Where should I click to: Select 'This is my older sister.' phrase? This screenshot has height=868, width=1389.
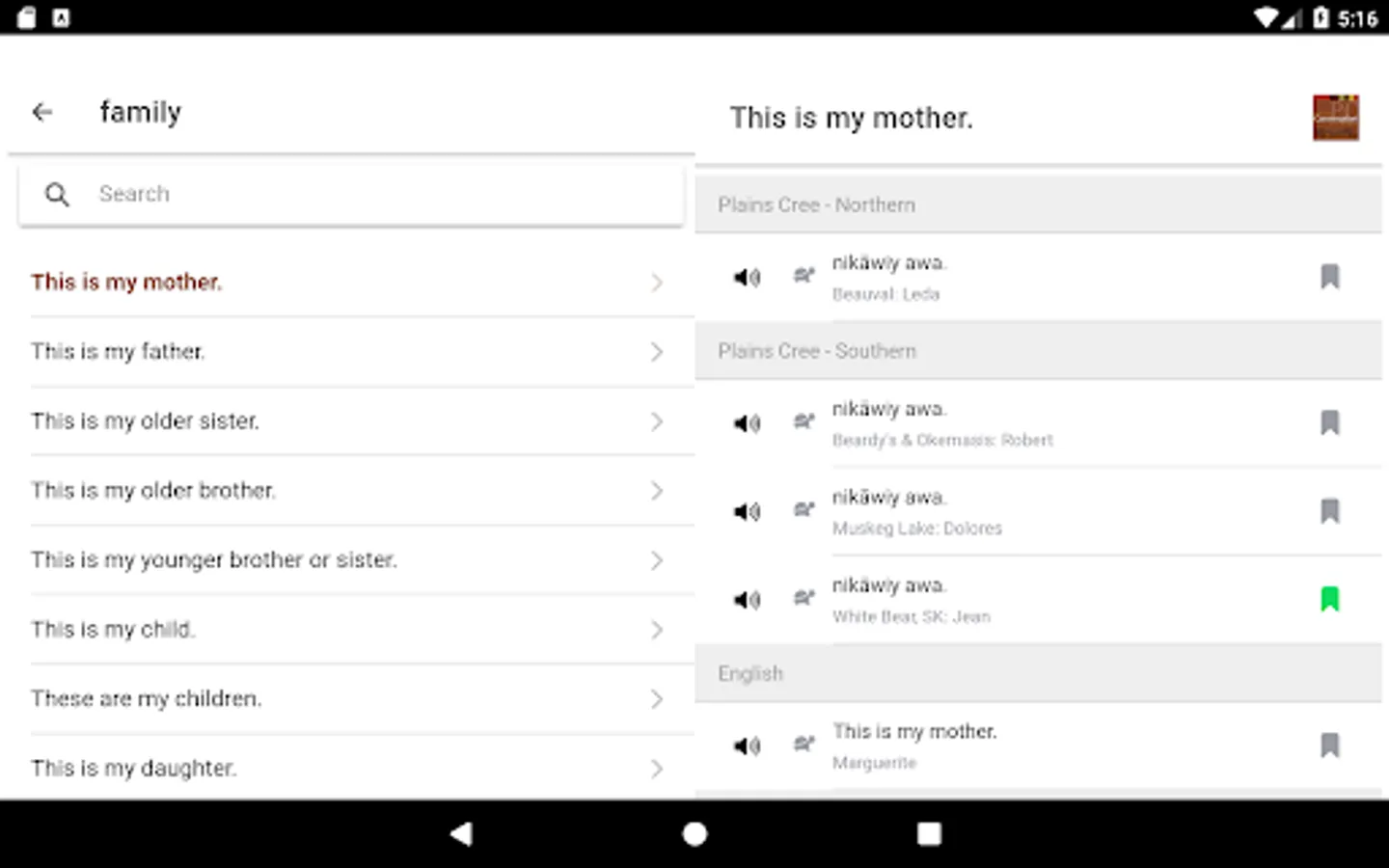click(145, 421)
